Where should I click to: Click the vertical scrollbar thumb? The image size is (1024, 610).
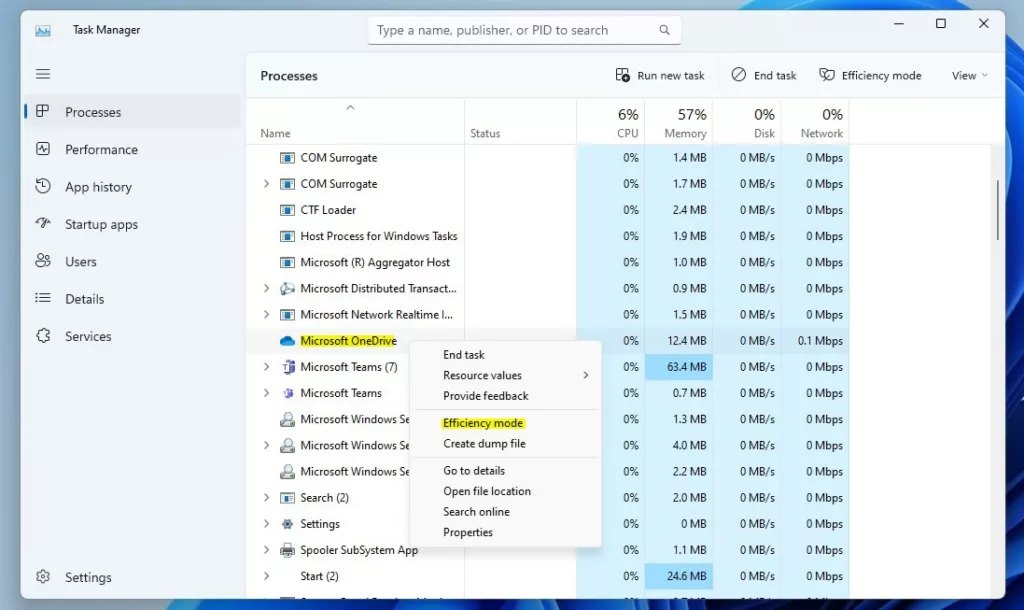click(998, 210)
